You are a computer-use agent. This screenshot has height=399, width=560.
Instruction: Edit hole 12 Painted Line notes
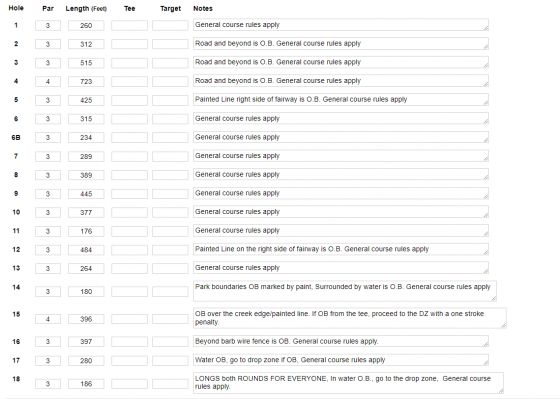click(x=341, y=249)
